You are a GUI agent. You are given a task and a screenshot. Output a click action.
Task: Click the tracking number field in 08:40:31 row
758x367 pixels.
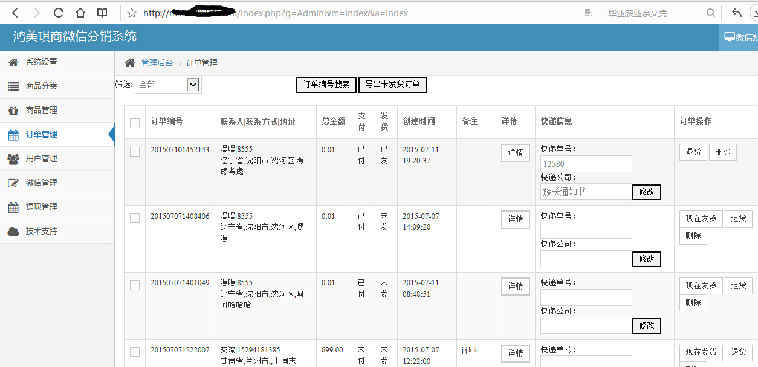point(586,297)
